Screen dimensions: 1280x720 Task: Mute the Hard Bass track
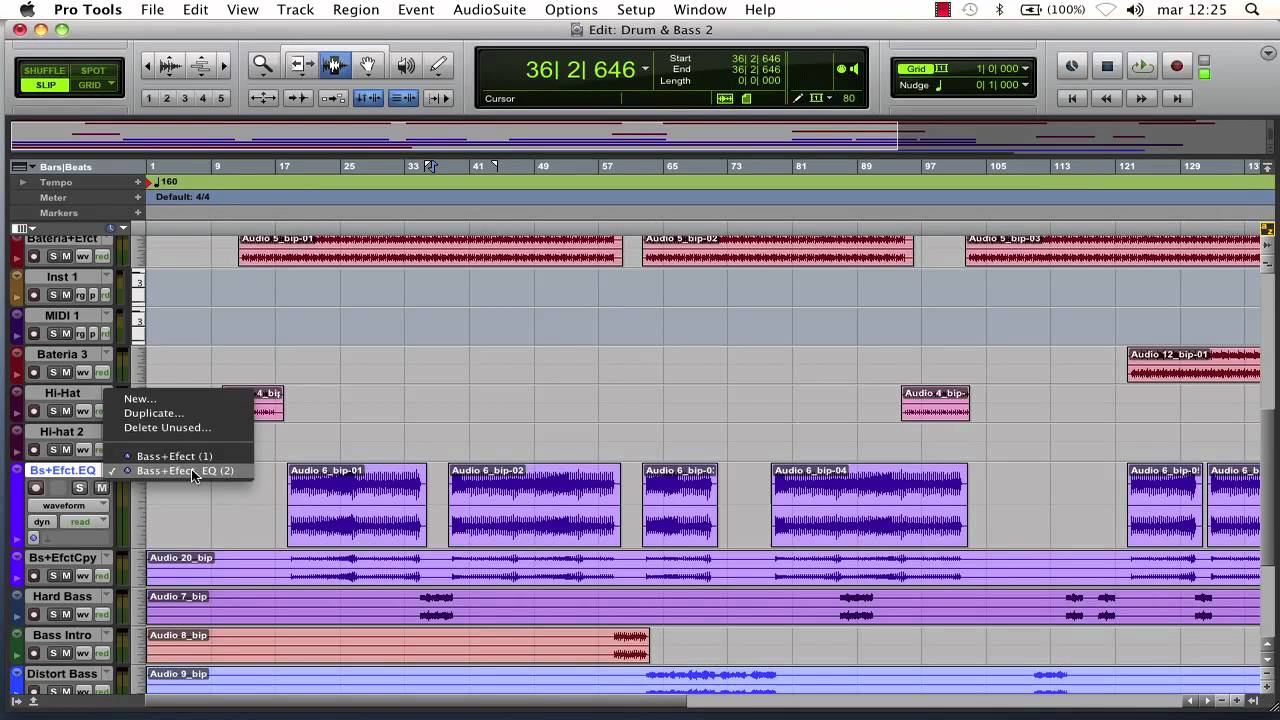point(66,615)
